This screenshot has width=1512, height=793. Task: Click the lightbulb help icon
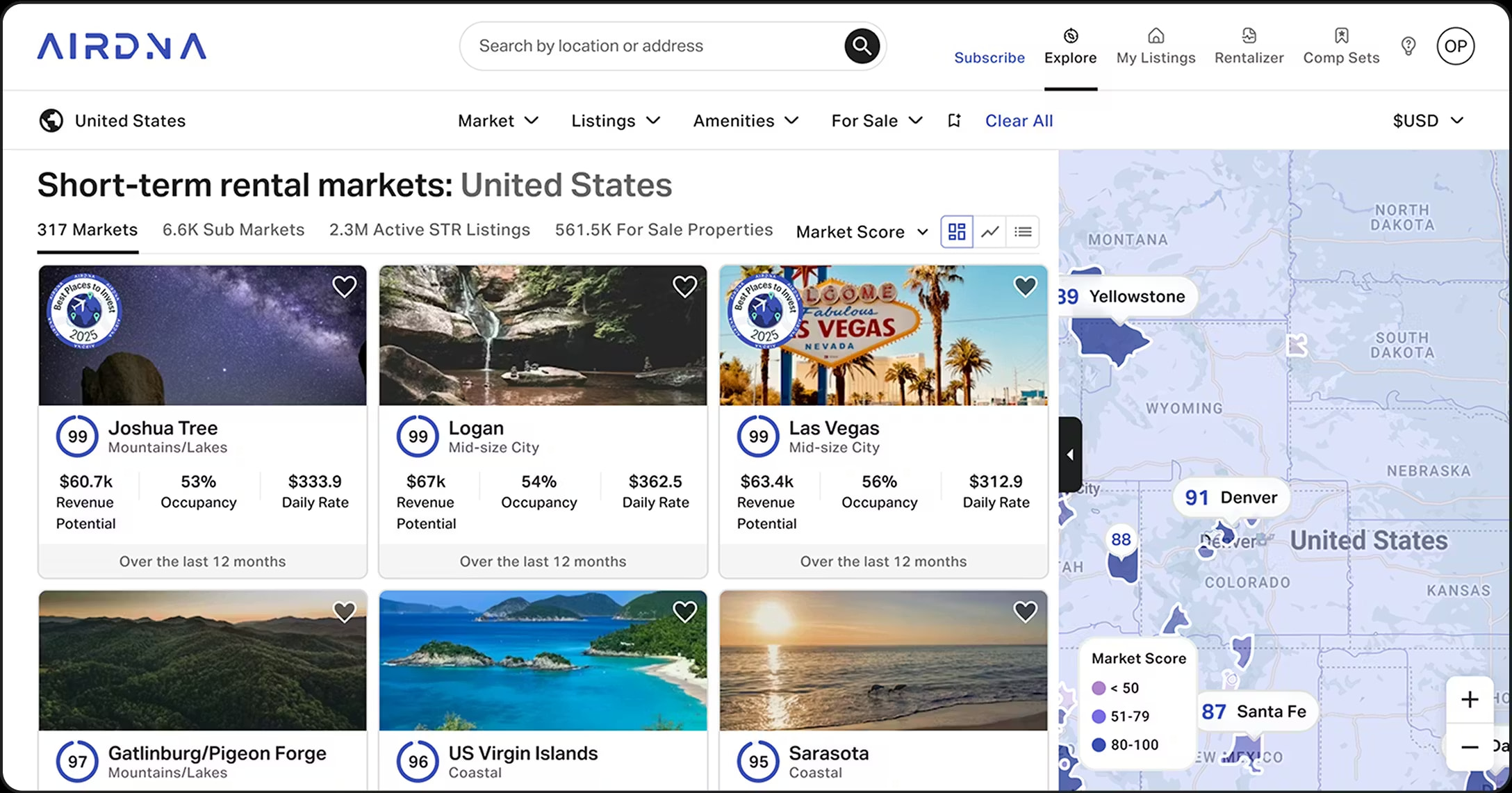pyautogui.click(x=1408, y=46)
